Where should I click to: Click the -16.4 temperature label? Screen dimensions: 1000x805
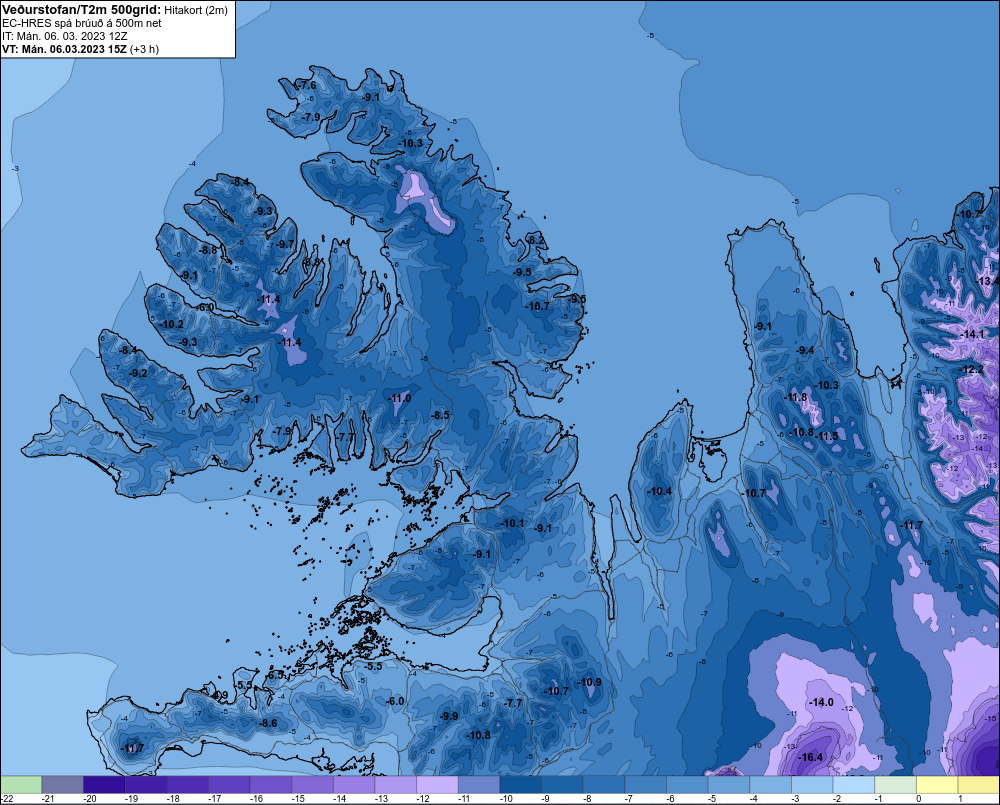[810, 757]
